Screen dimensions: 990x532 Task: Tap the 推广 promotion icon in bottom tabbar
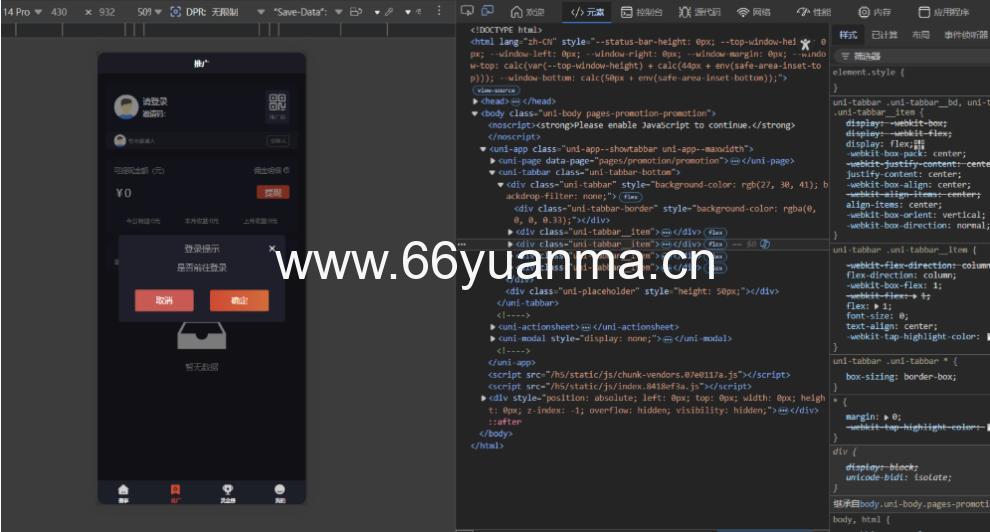175,492
